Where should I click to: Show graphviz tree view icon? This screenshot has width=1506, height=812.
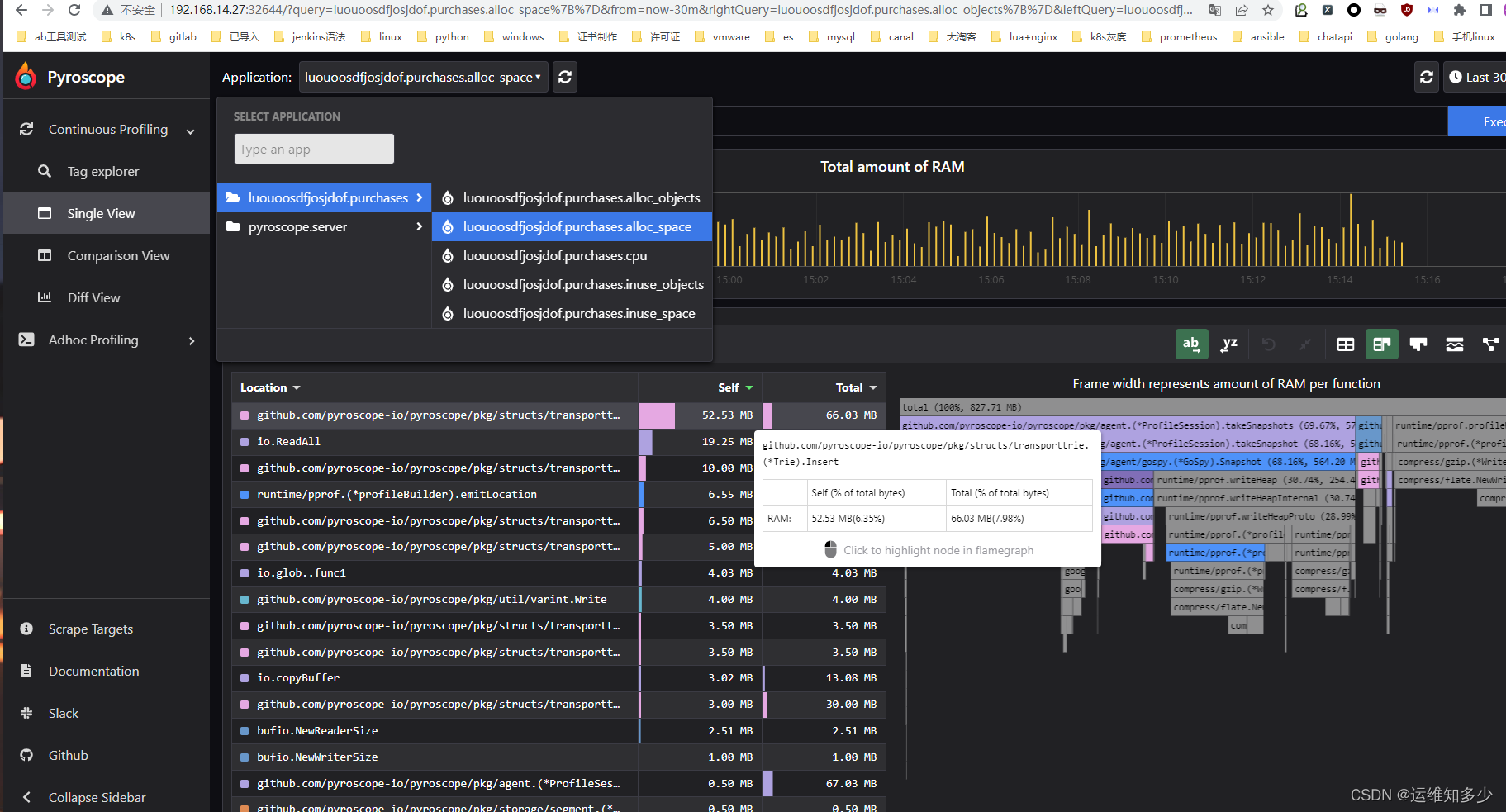coord(1491,344)
